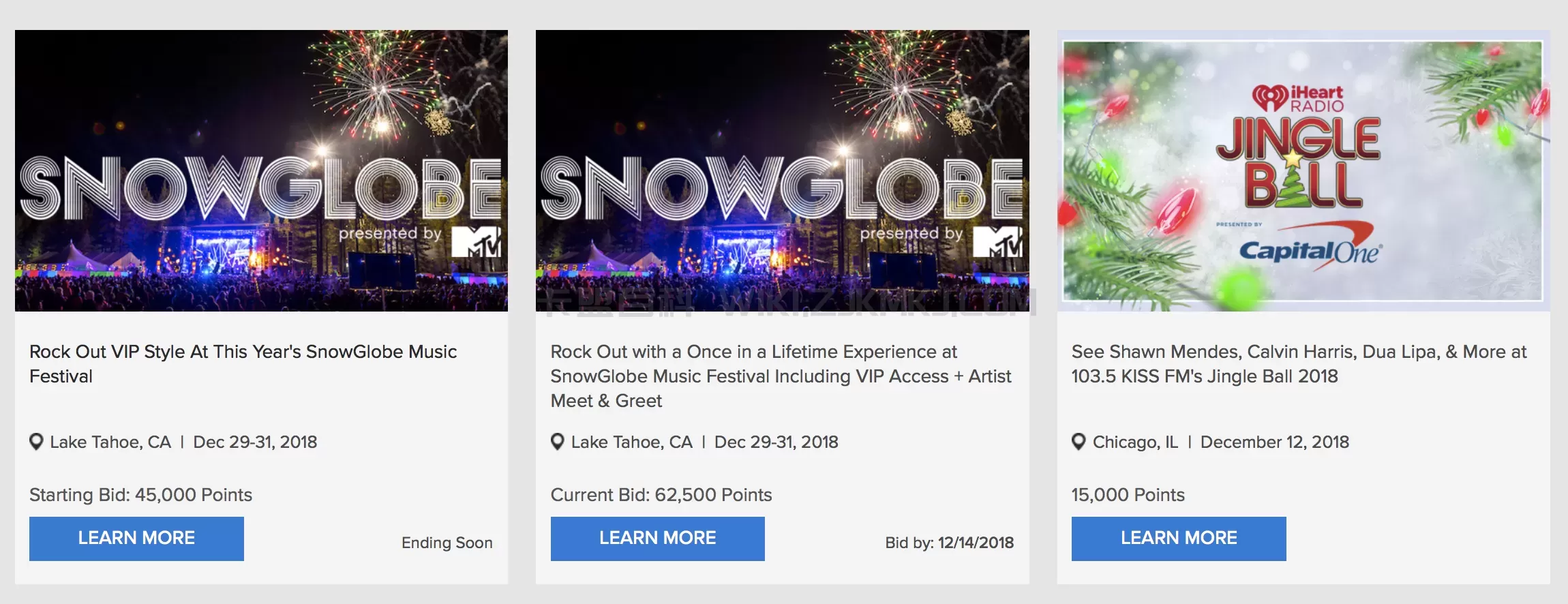The width and height of the screenshot is (1568, 604).
Task: Click the location pin in the 62,500 Points card
Action: (x=558, y=442)
